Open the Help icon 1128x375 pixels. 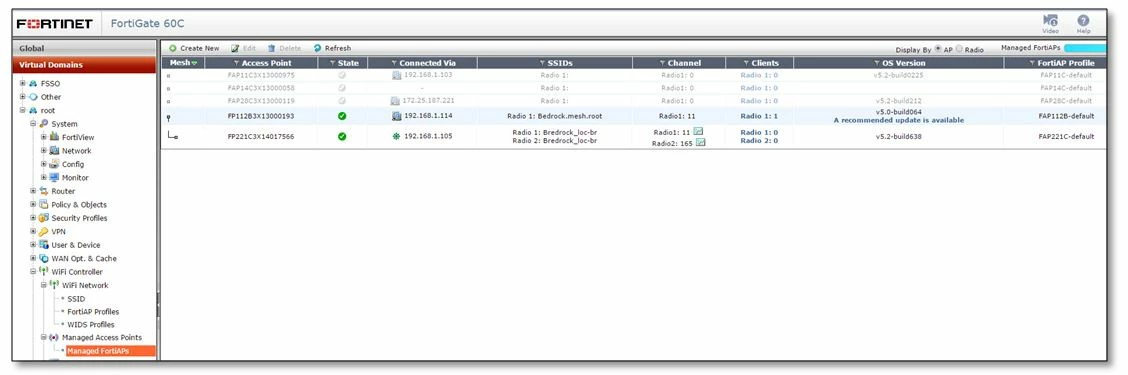pyautogui.click(x=1083, y=20)
